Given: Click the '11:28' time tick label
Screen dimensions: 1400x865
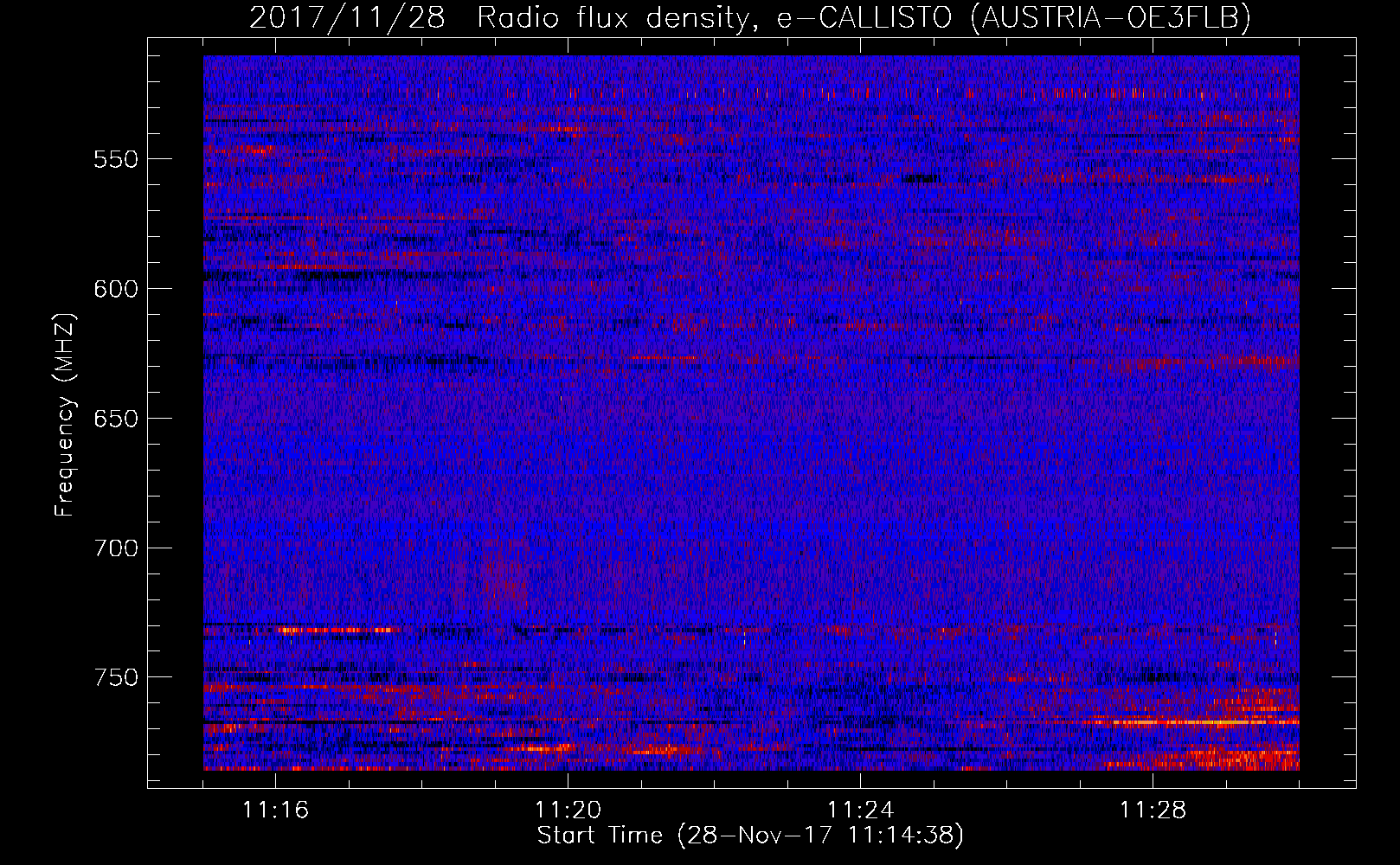Looking at the screenshot, I should click(x=1153, y=811).
